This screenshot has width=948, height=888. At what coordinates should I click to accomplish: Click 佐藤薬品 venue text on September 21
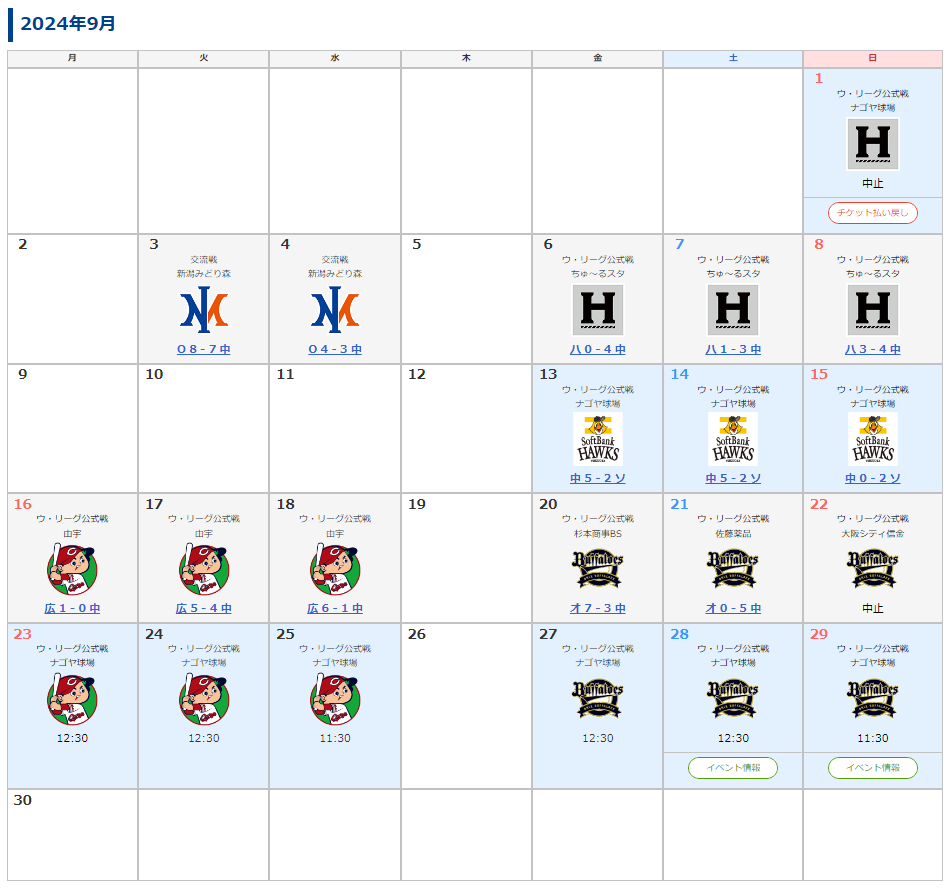tap(733, 534)
